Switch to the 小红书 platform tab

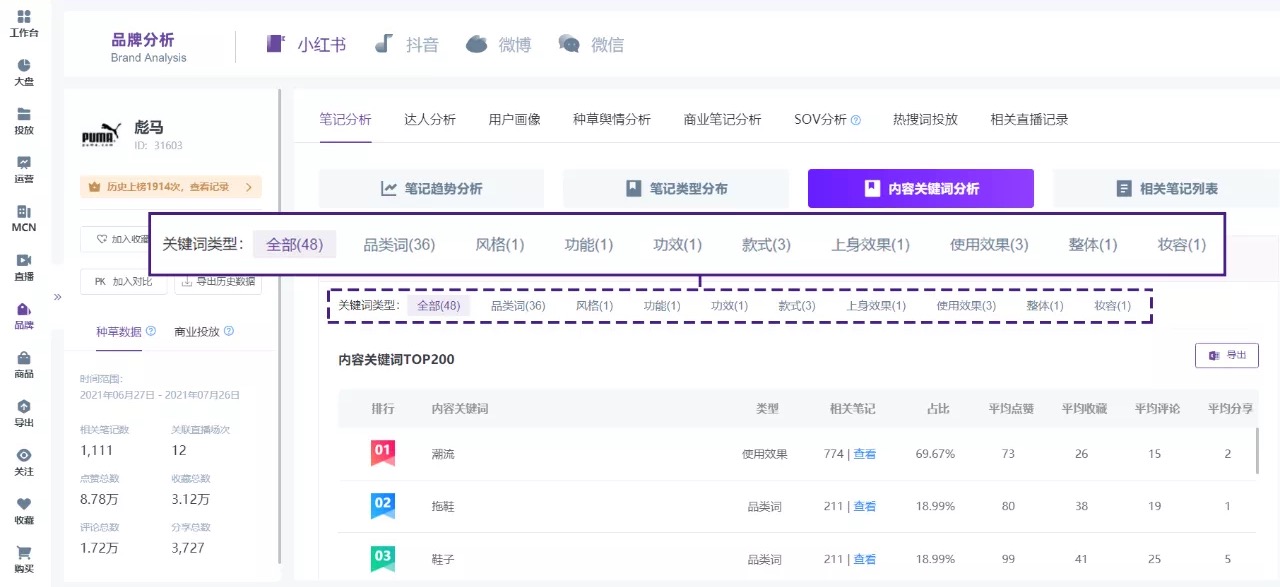(306, 44)
